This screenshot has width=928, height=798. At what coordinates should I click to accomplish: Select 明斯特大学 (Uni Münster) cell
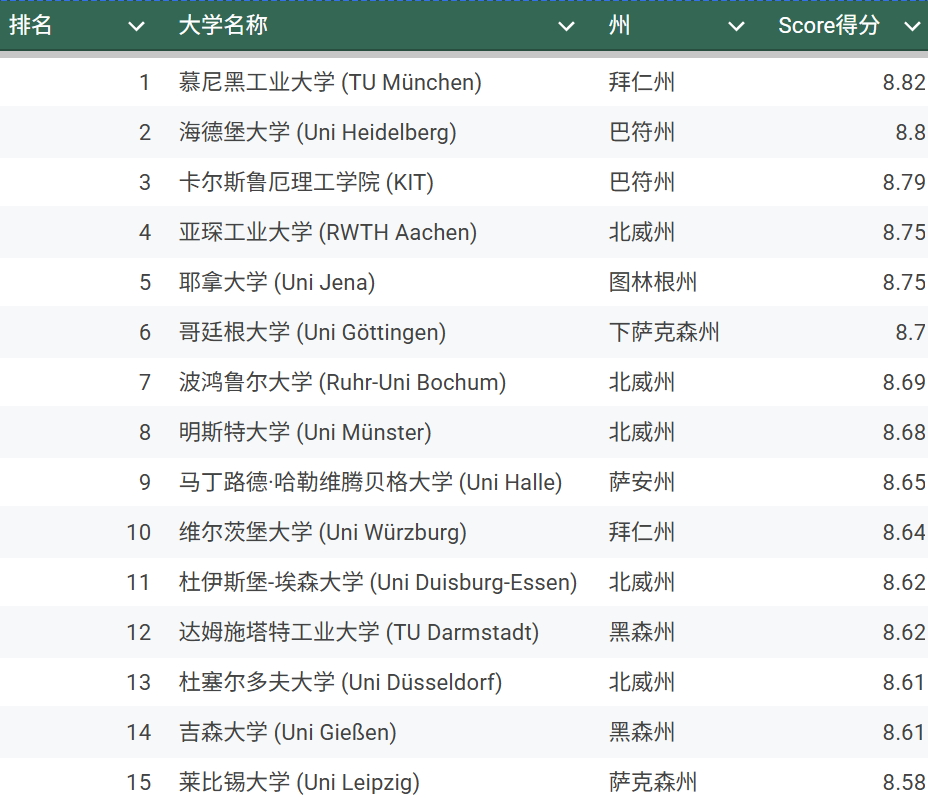(x=305, y=432)
